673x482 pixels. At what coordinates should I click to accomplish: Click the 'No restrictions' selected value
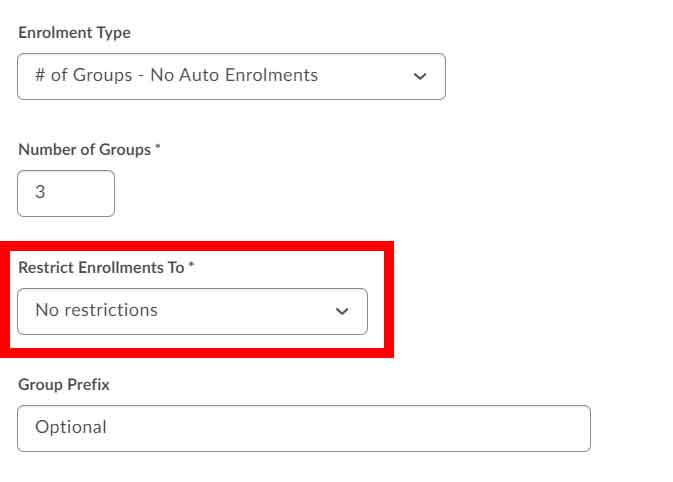pyautogui.click(x=97, y=310)
